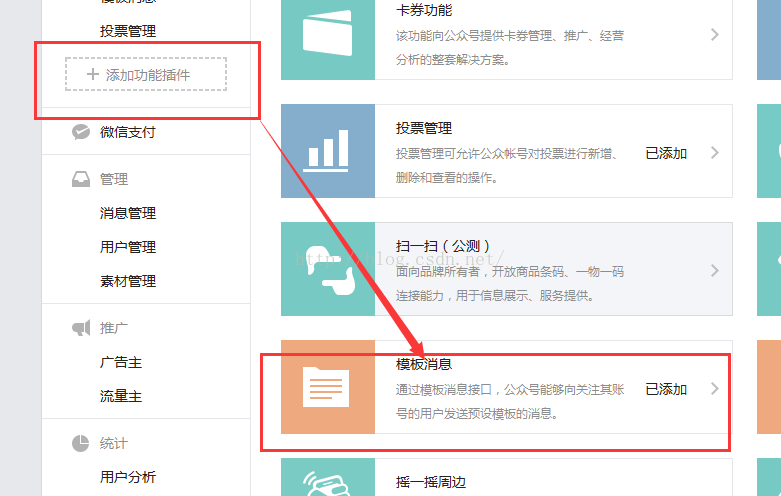Expand the 卡券功能 card chevron
Viewport: 781px width, 496px height.
(715, 34)
